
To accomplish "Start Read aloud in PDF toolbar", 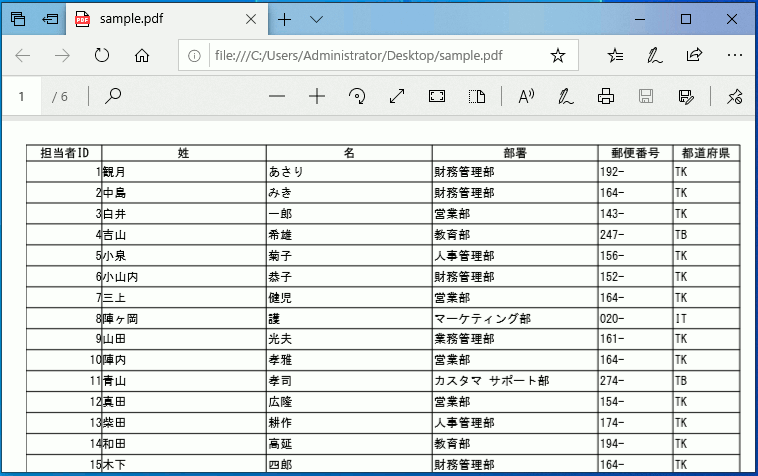I will [526, 96].
